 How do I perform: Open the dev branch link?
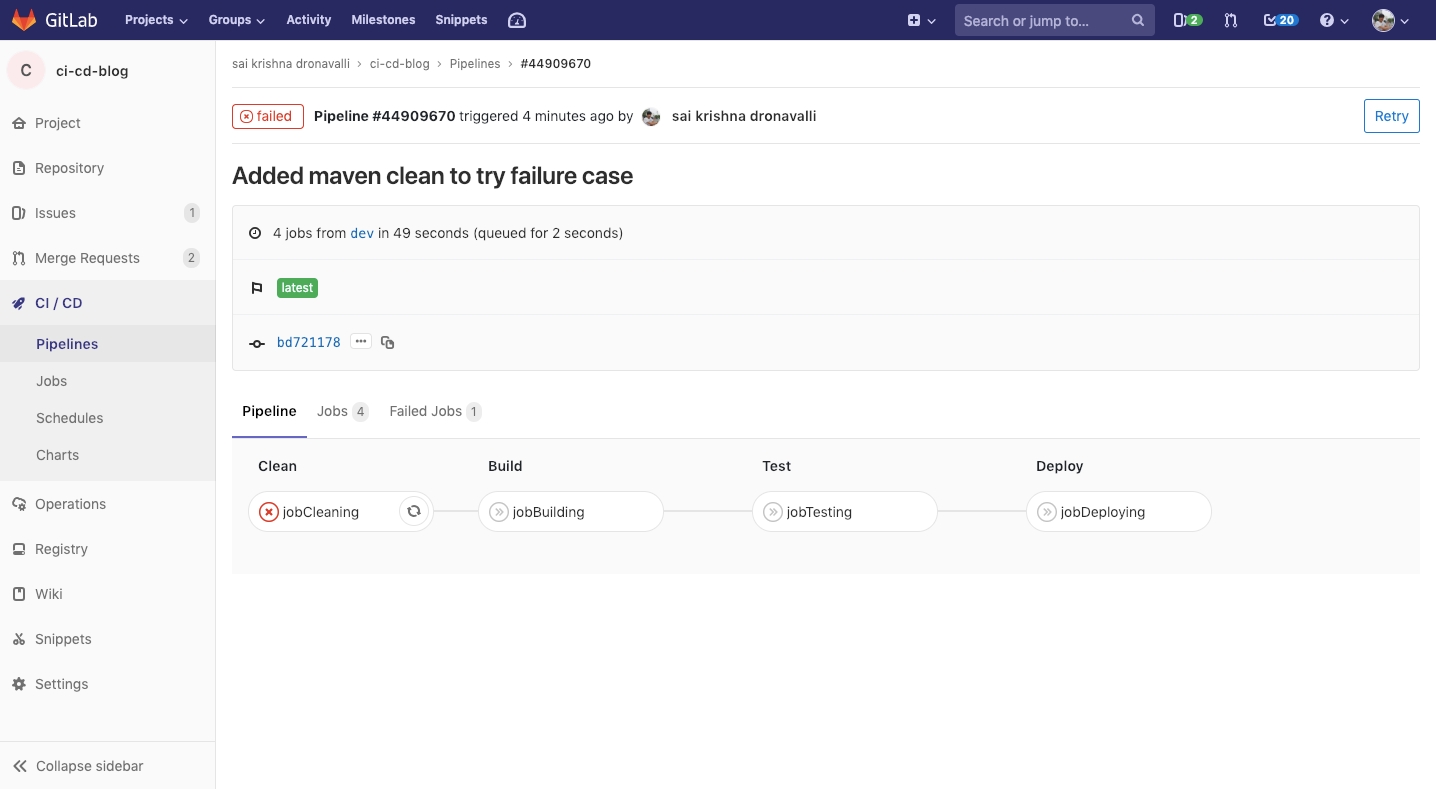[362, 233]
